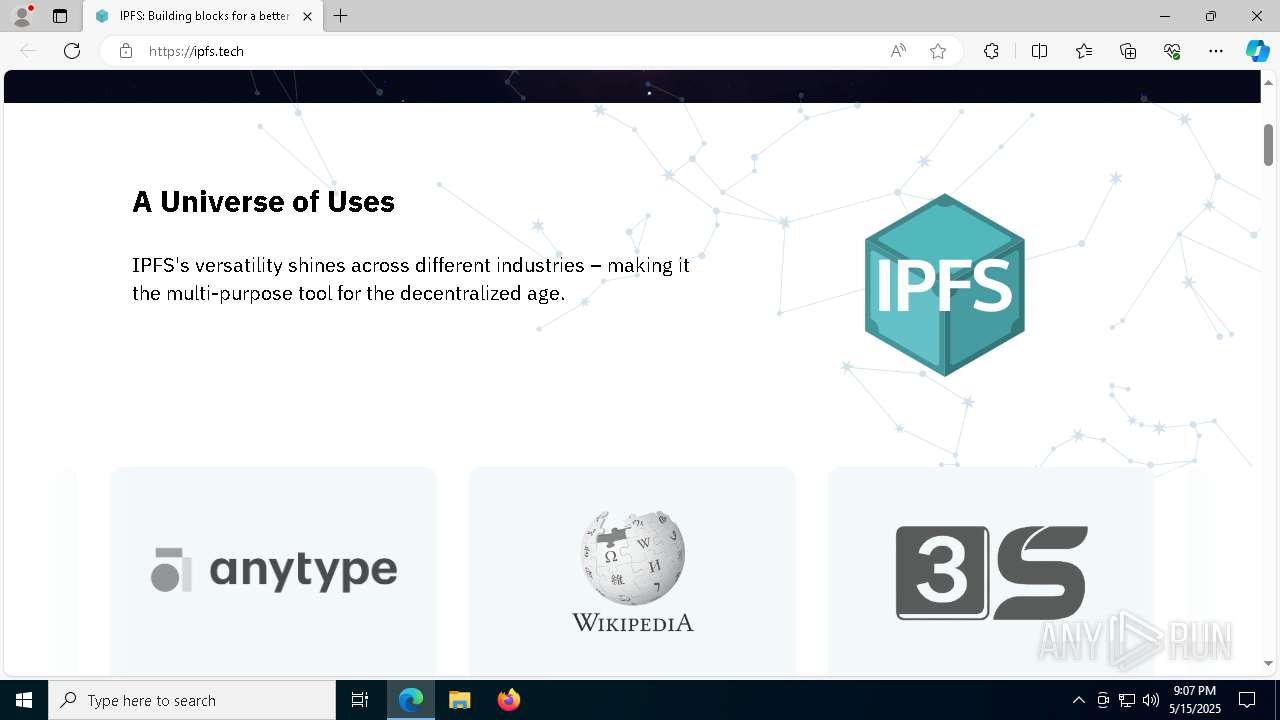Open a new browser tab
This screenshot has height=720, width=1280.
[341, 16]
